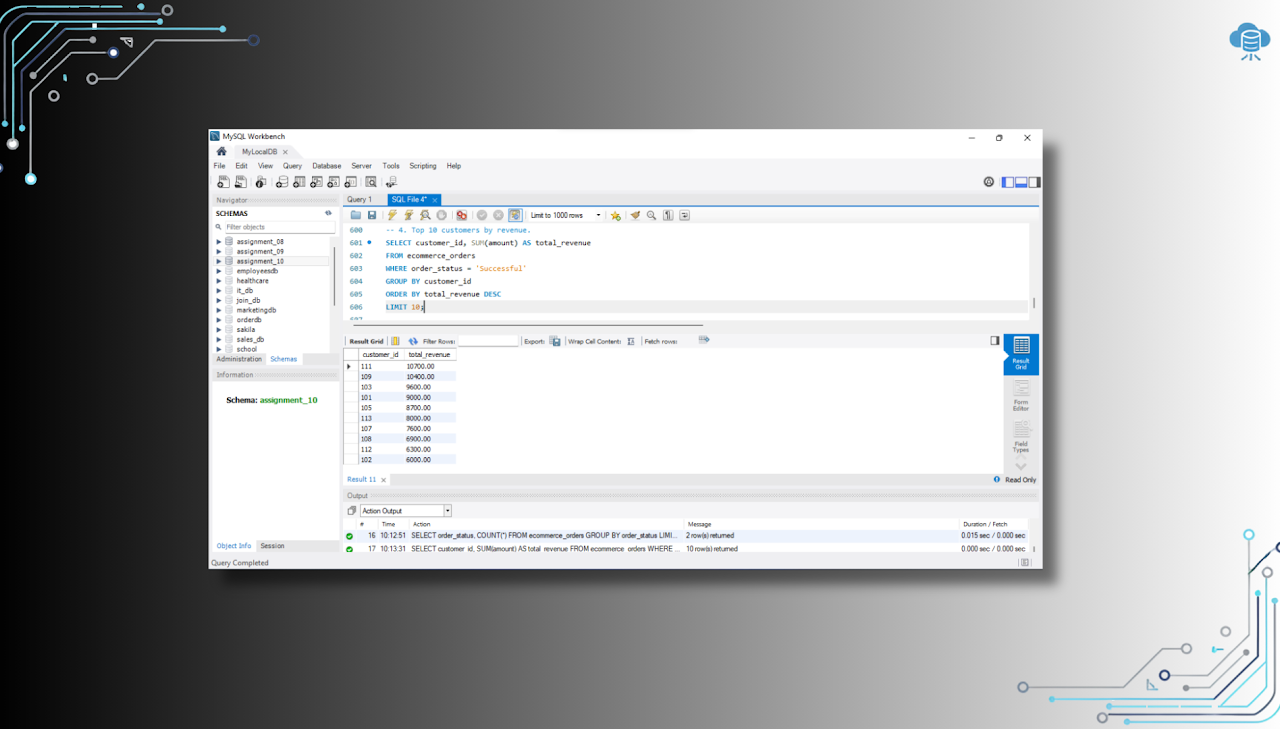Execute statement under cursor icon
Viewport: 1280px width, 729px height.
click(x=409, y=215)
